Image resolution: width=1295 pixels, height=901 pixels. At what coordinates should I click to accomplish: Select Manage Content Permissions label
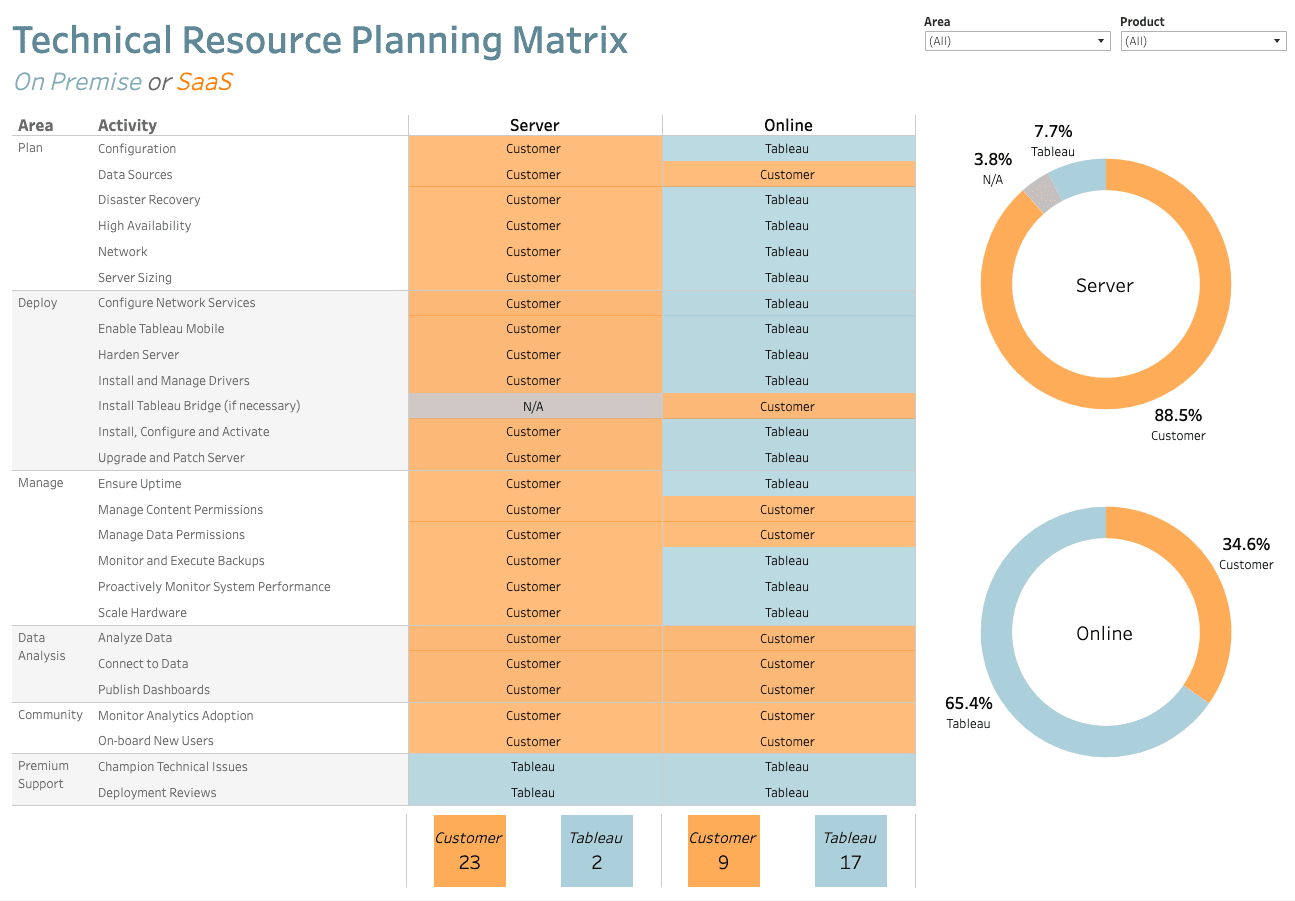point(180,509)
